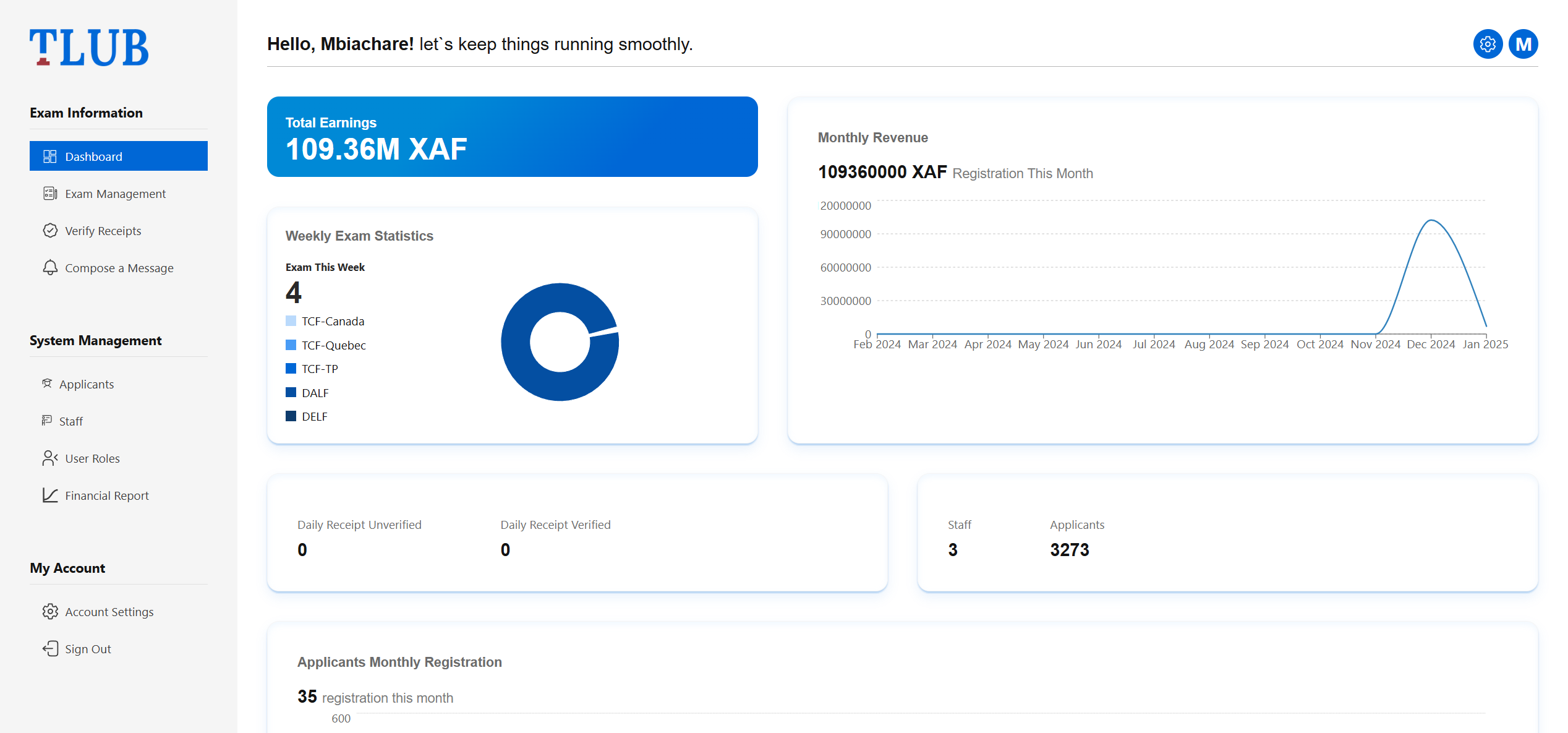The width and height of the screenshot is (1568, 733).
Task: Click the User Roles person icon
Action: click(x=50, y=458)
